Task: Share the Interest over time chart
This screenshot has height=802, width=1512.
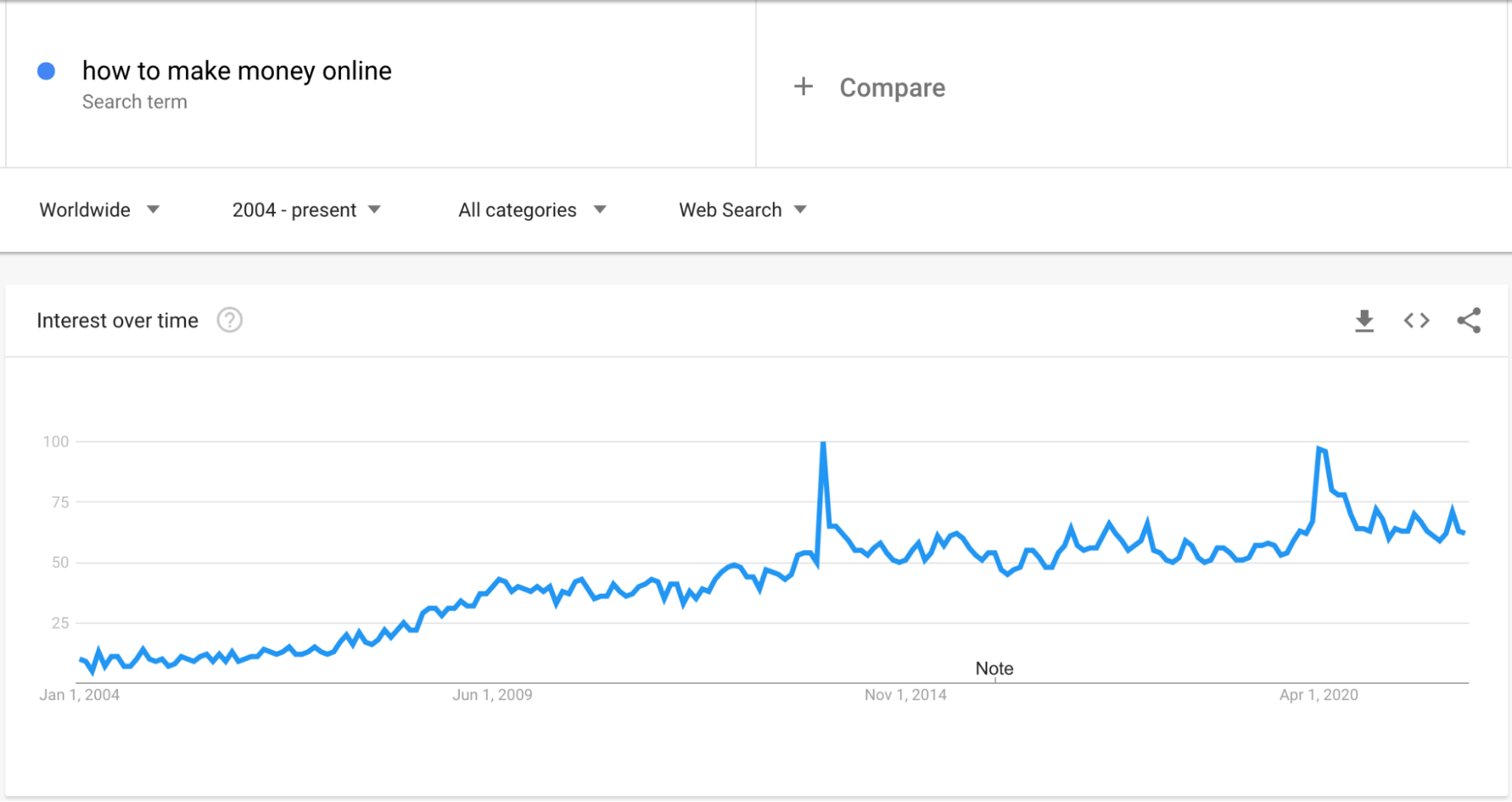Action: (x=1468, y=320)
